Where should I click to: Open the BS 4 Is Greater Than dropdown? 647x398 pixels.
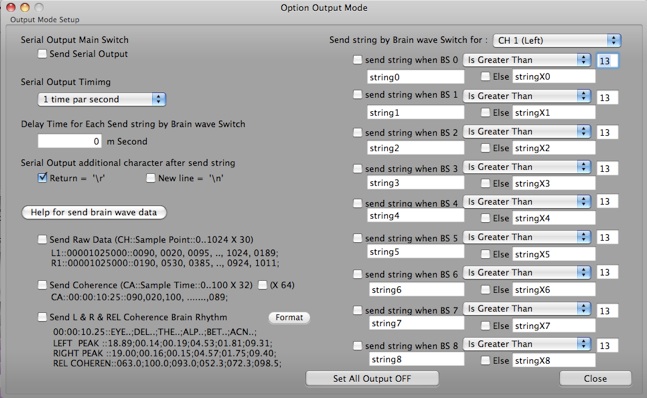coord(527,202)
